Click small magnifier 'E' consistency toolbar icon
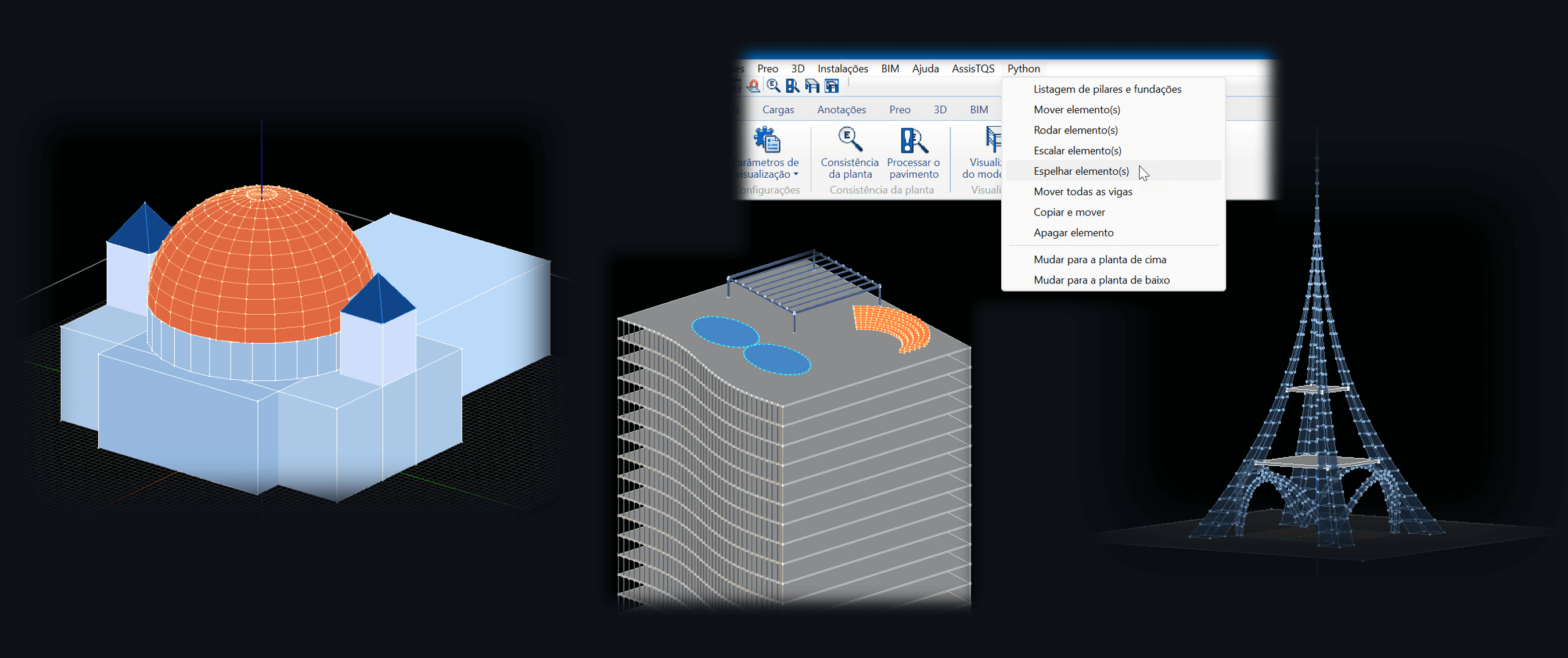Viewport: 1568px width, 658px height. click(x=773, y=86)
